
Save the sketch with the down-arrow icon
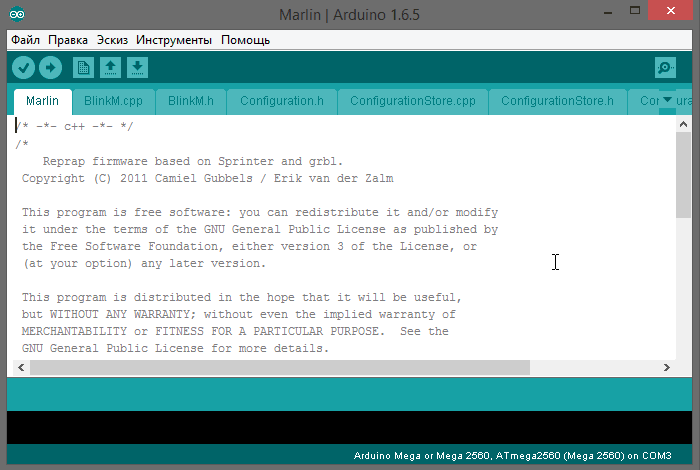(x=138, y=68)
